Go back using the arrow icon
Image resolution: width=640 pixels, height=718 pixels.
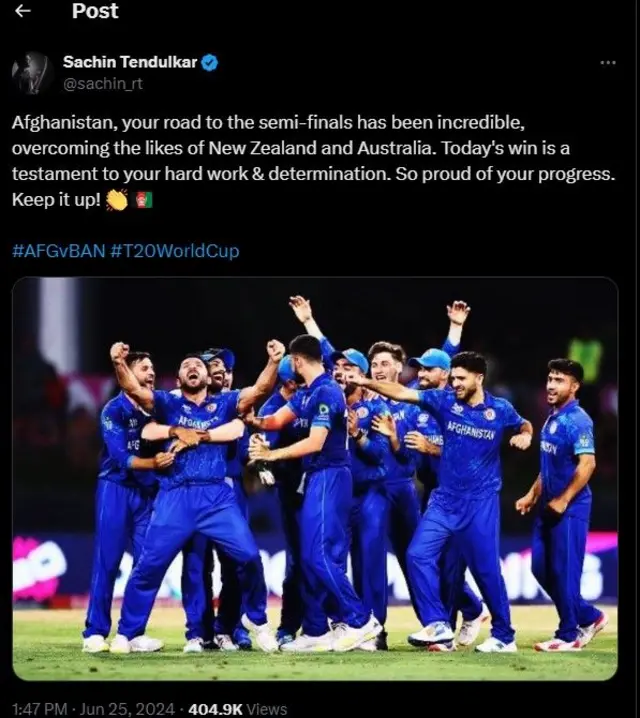(24, 12)
